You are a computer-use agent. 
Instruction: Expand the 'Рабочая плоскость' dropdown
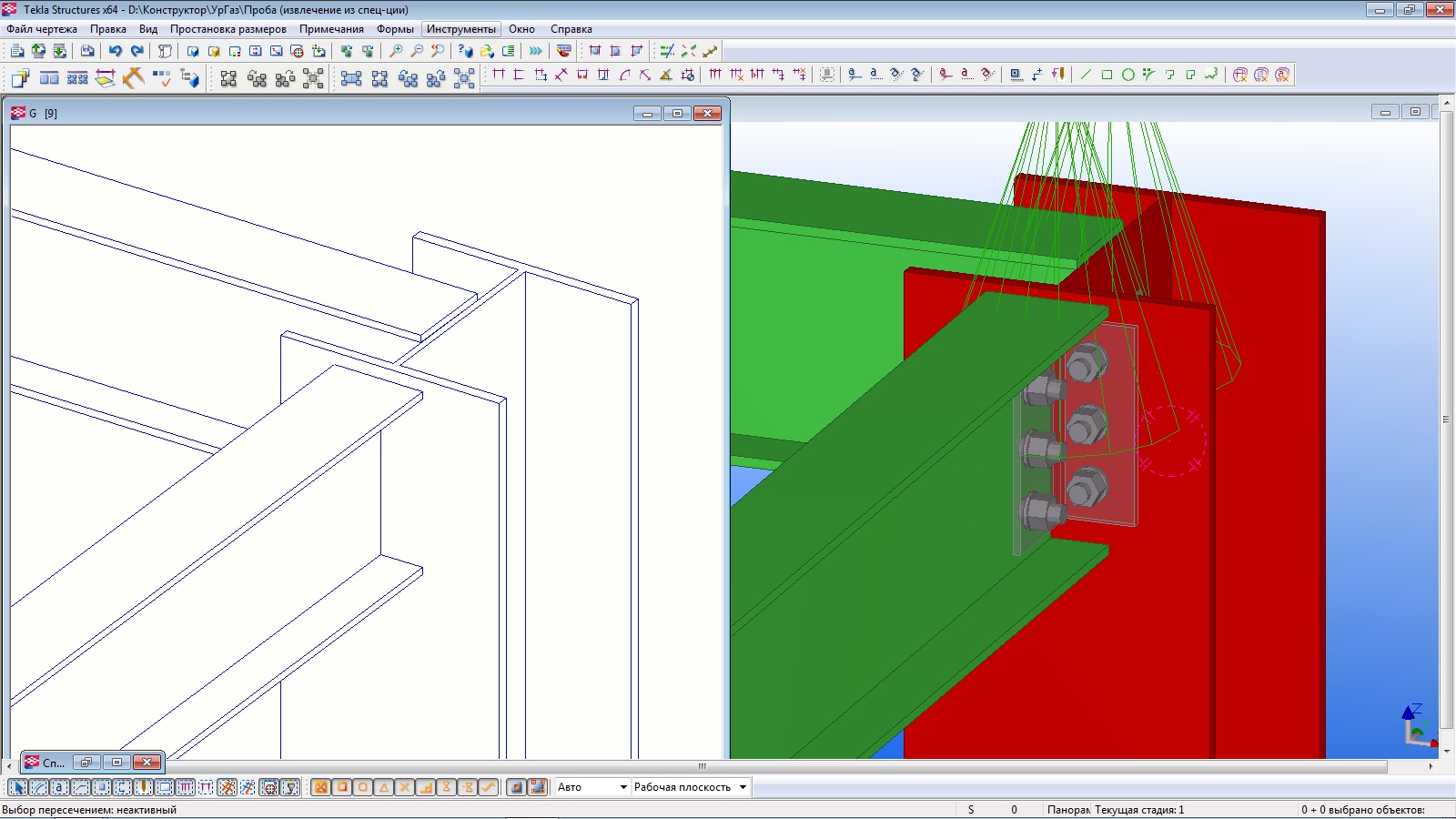pos(743,787)
